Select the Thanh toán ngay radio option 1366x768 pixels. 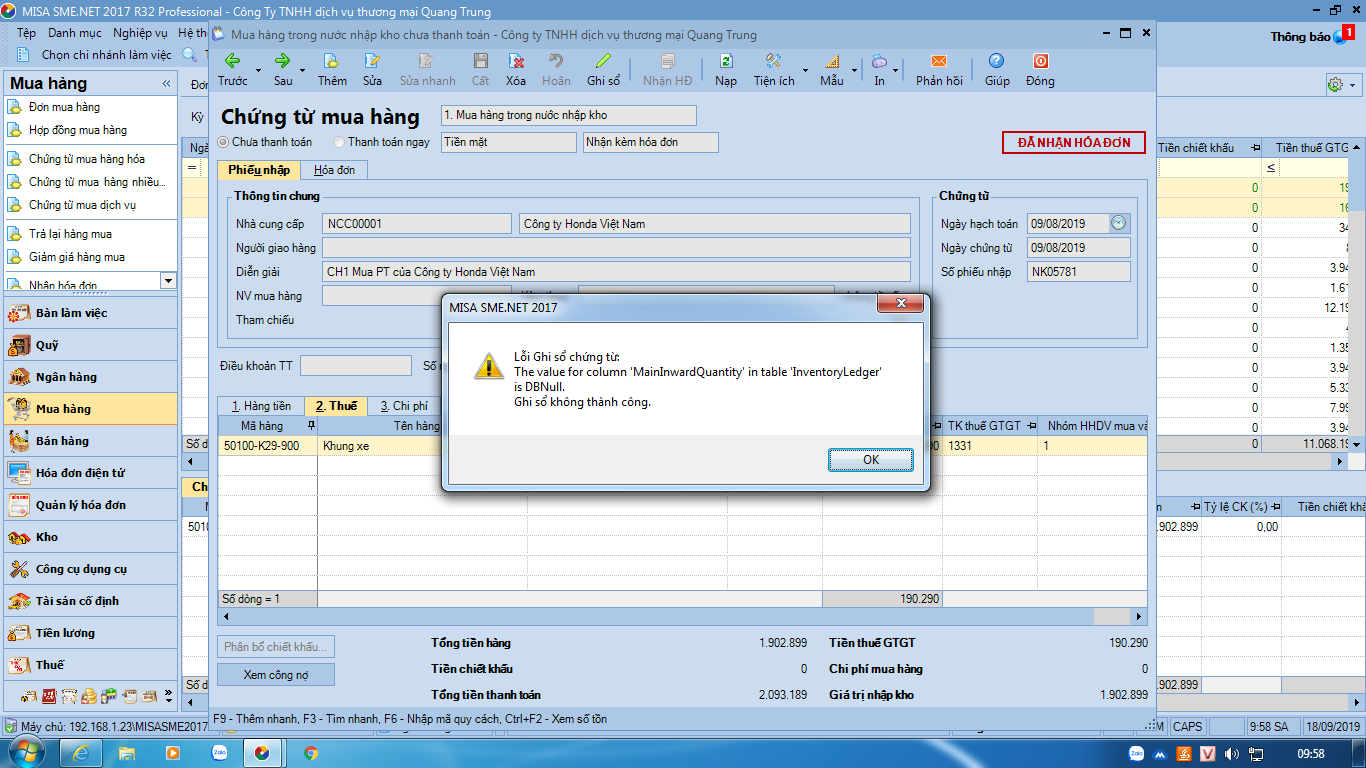click(381, 142)
